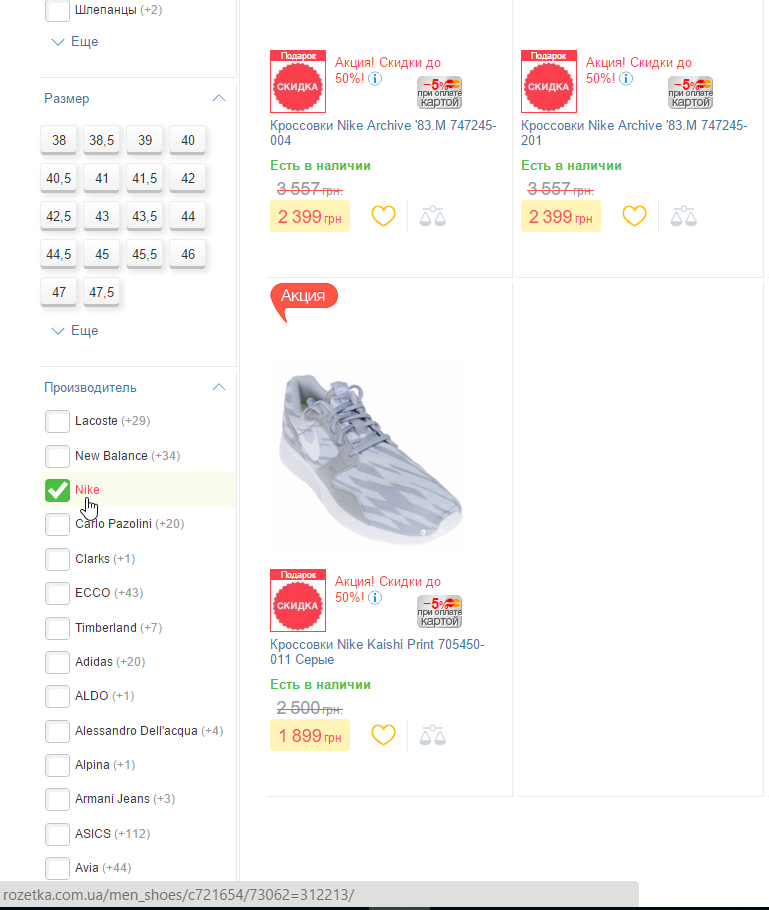Click info icon beside Kaishi Print promo

click(x=375, y=598)
